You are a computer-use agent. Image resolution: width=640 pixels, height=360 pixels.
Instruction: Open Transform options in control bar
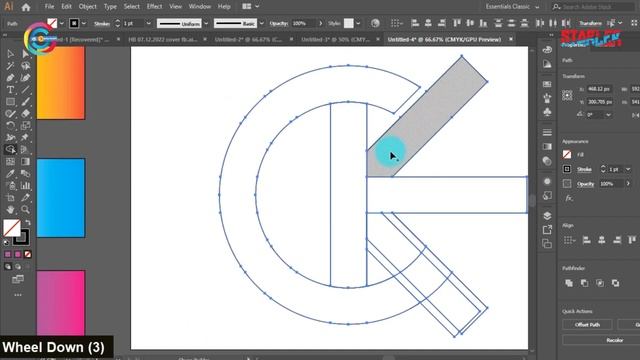point(590,23)
